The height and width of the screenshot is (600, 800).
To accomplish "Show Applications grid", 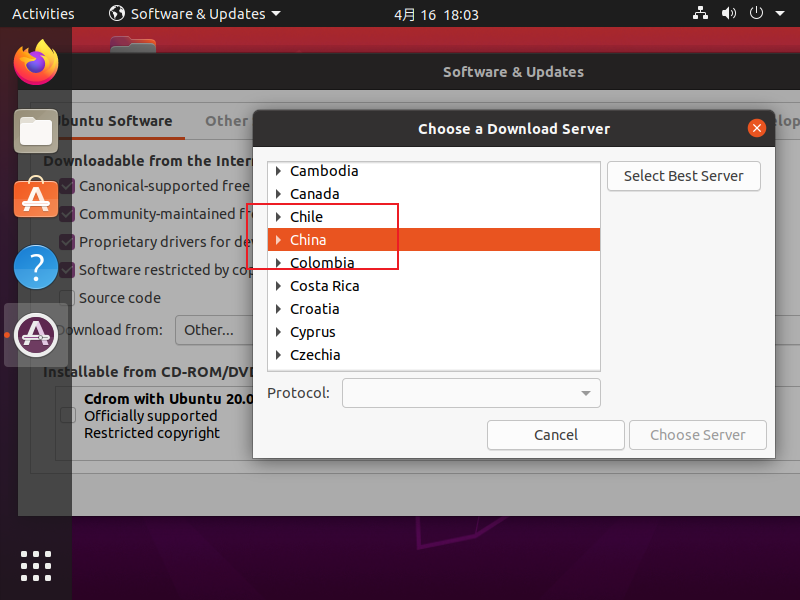I will [36, 566].
